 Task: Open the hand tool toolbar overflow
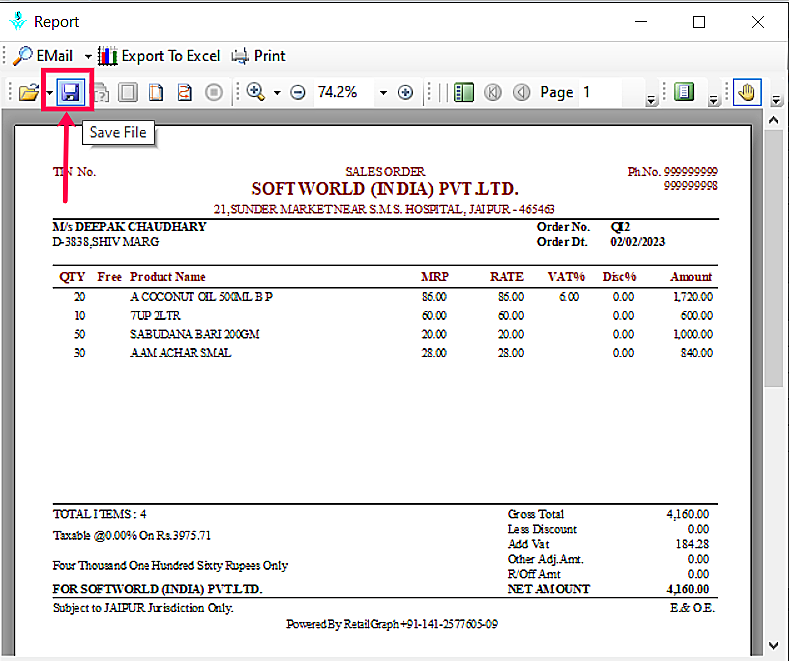pyautogui.click(x=776, y=100)
